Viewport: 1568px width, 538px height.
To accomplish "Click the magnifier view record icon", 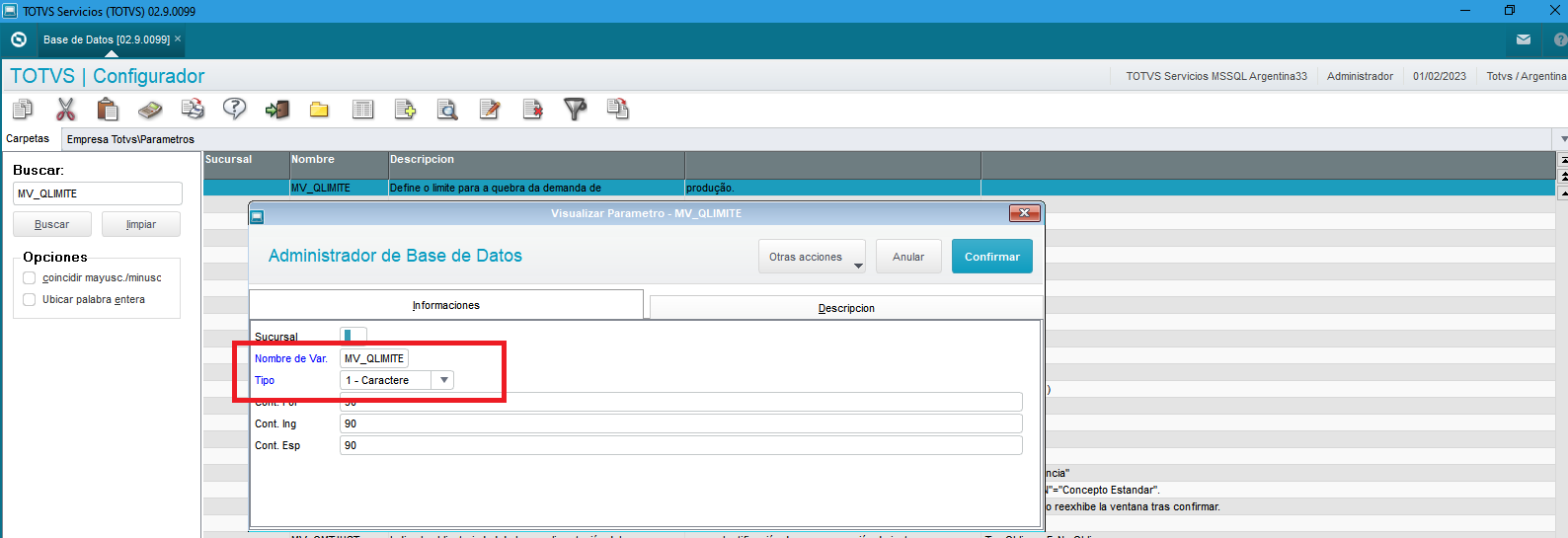I will [x=447, y=109].
